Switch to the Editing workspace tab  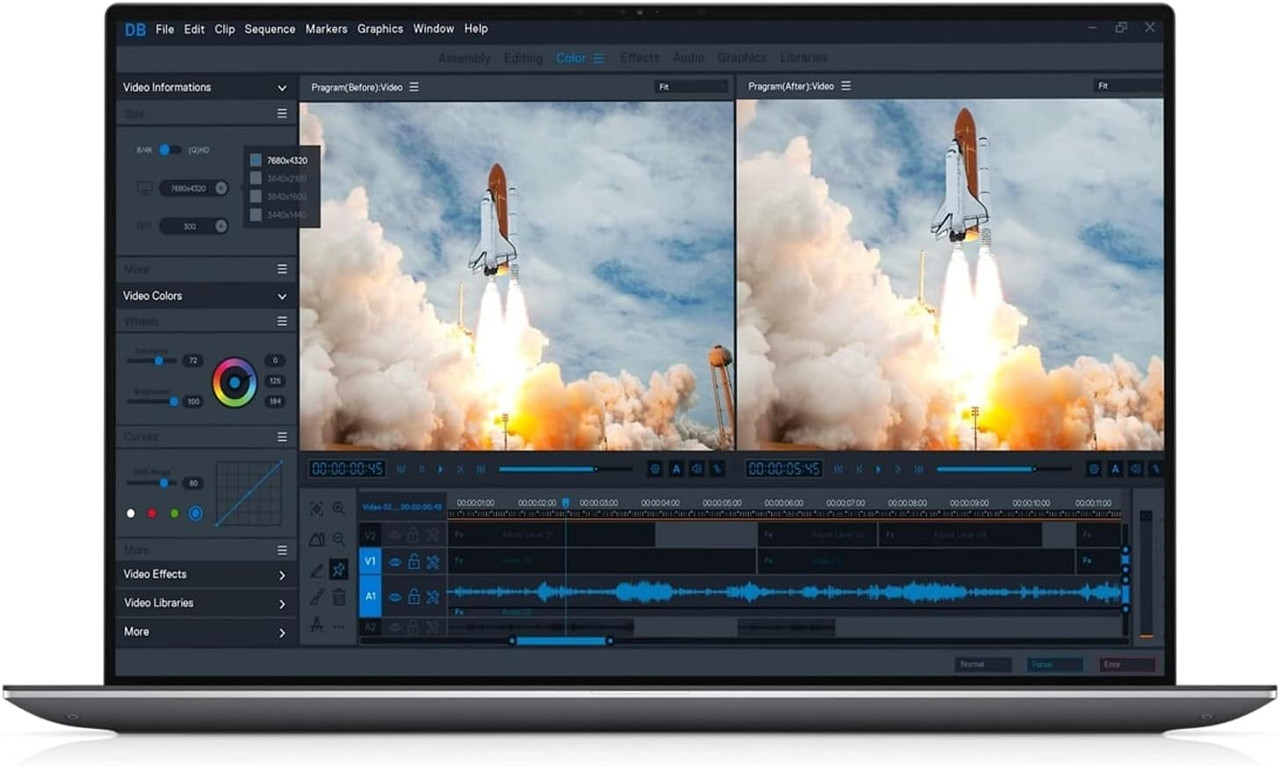tap(523, 58)
